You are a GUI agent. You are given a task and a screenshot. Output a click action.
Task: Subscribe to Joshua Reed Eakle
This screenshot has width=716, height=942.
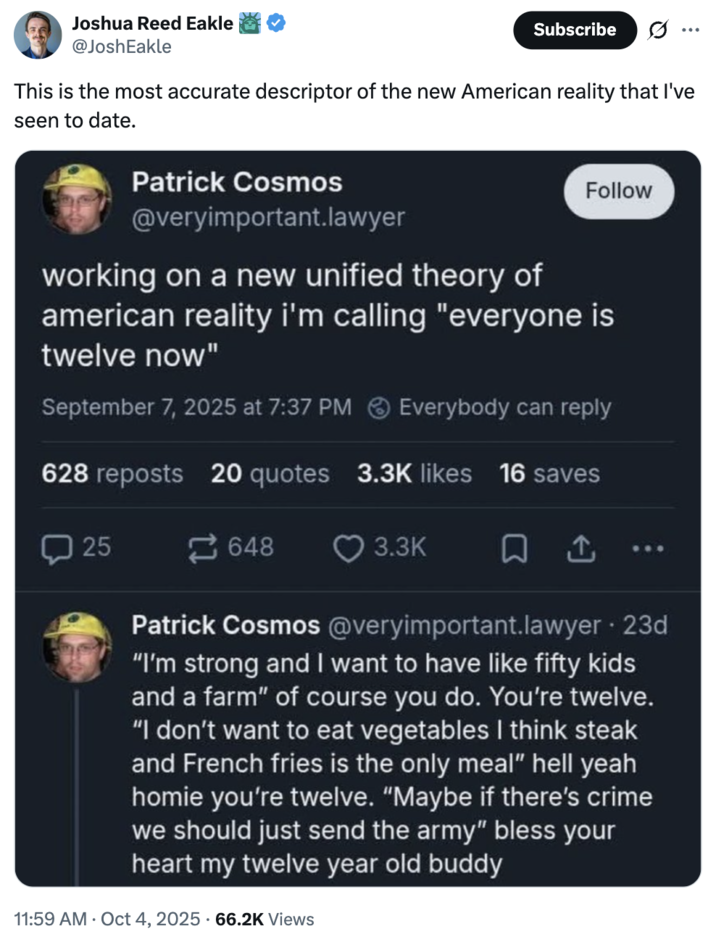pyautogui.click(x=574, y=30)
